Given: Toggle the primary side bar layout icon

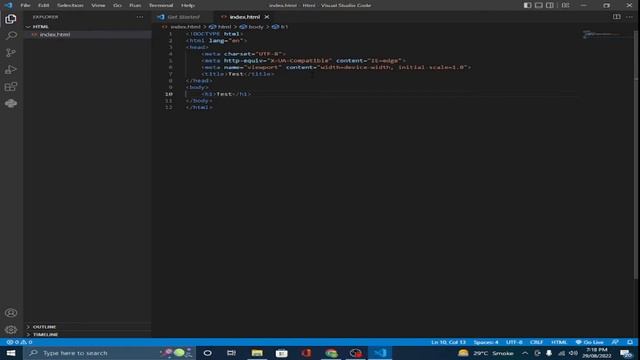Looking at the screenshot, I should (527, 5).
